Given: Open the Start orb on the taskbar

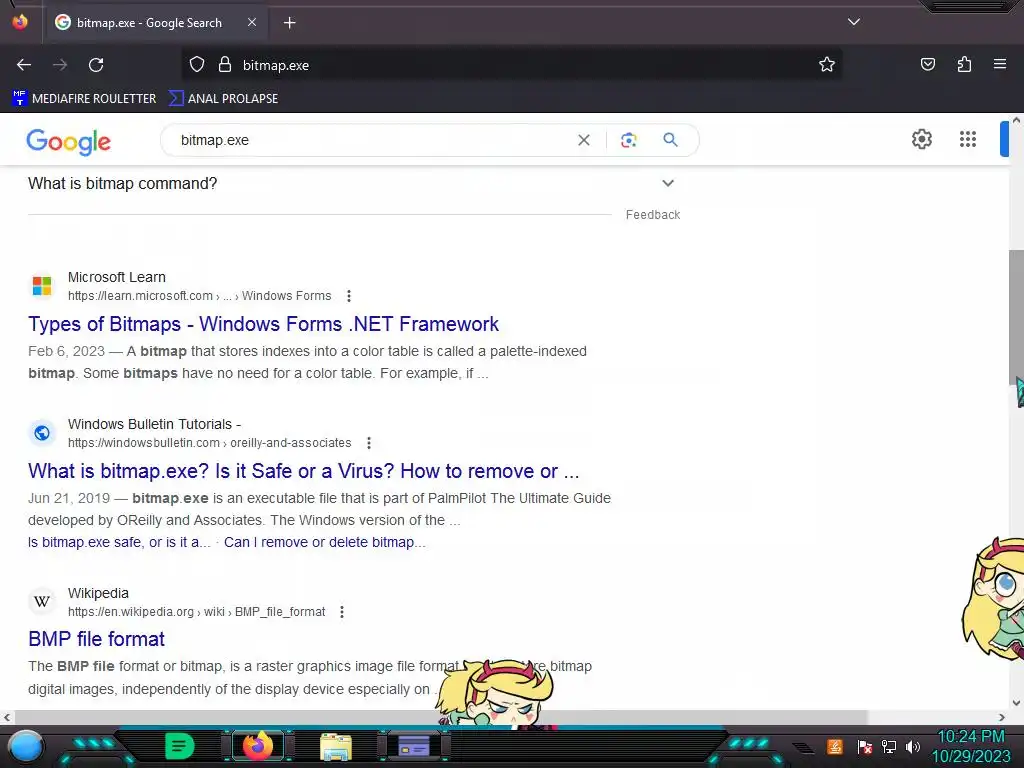Looking at the screenshot, I should [26, 746].
